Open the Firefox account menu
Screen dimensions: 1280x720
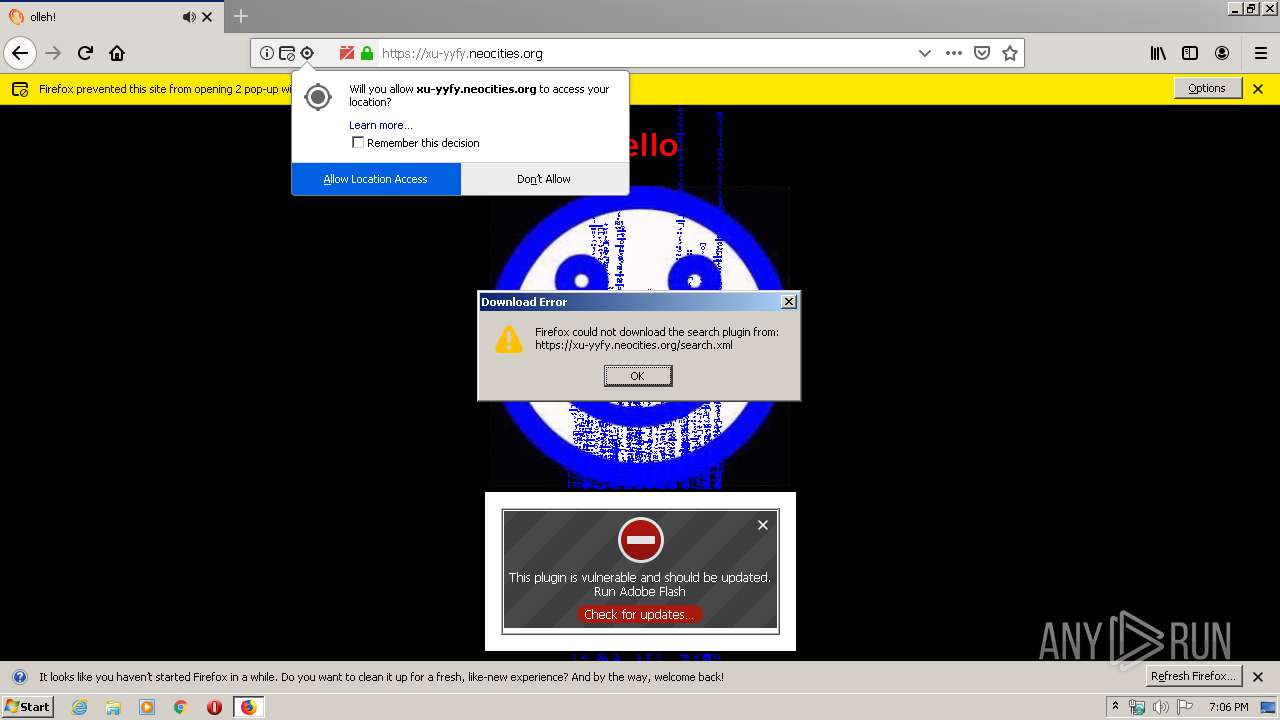[1222, 53]
